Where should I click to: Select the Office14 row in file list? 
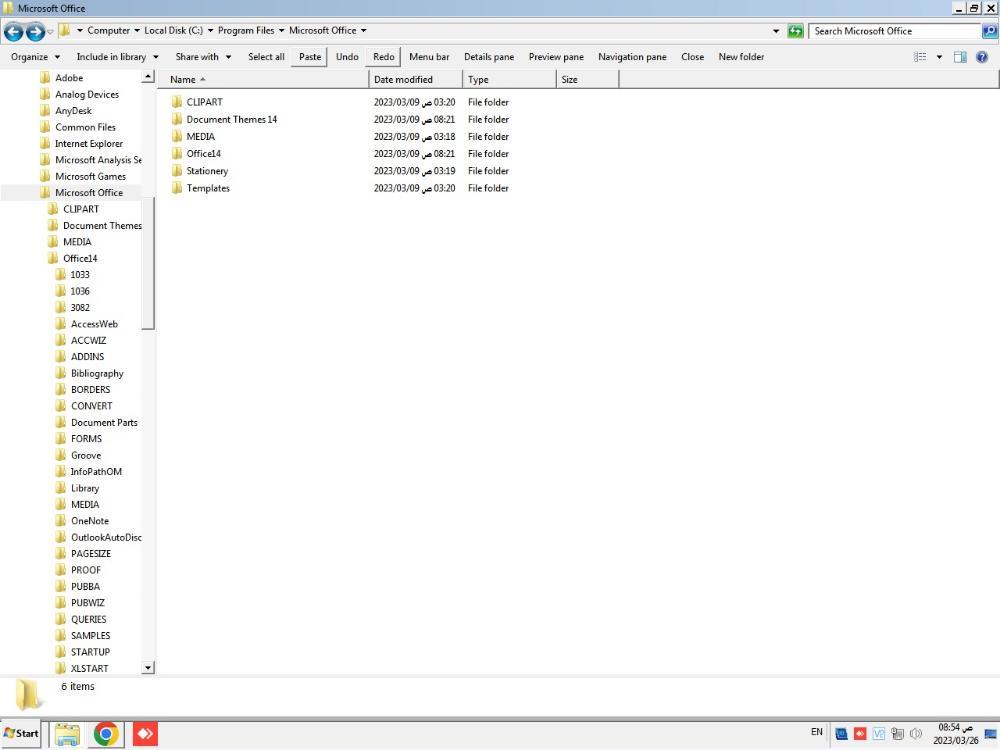340,154
